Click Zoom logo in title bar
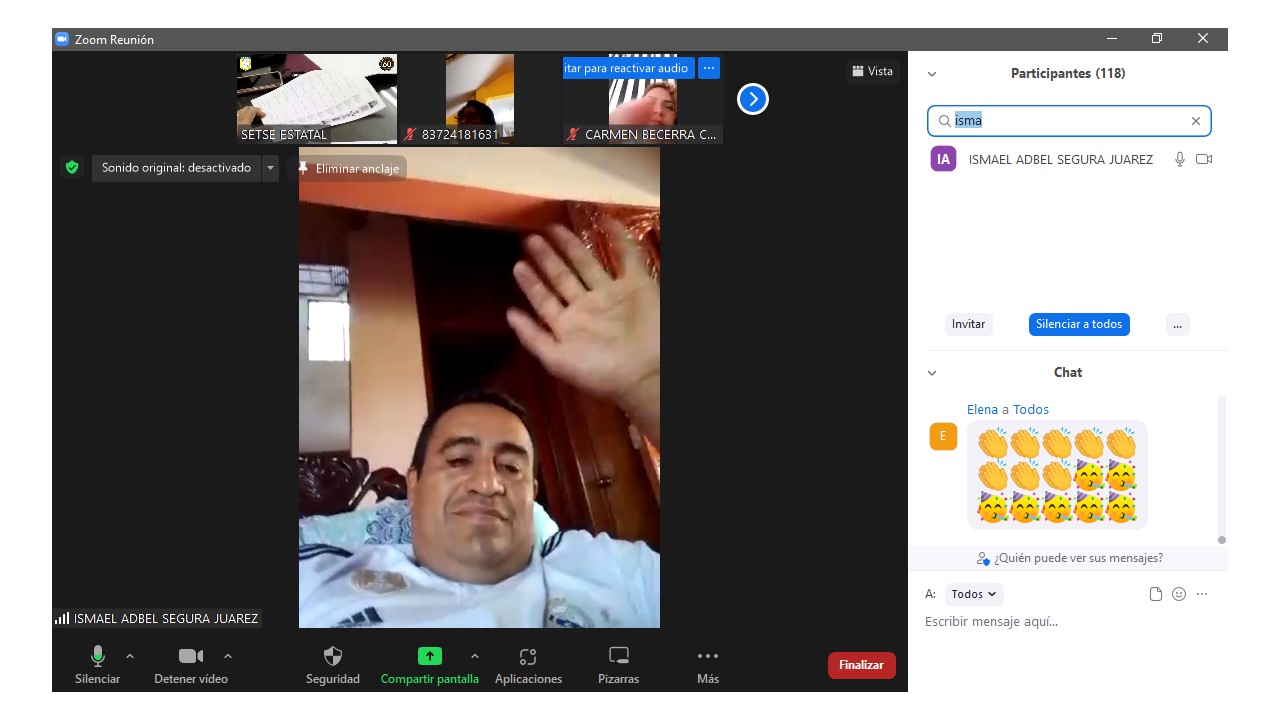 point(62,39)
